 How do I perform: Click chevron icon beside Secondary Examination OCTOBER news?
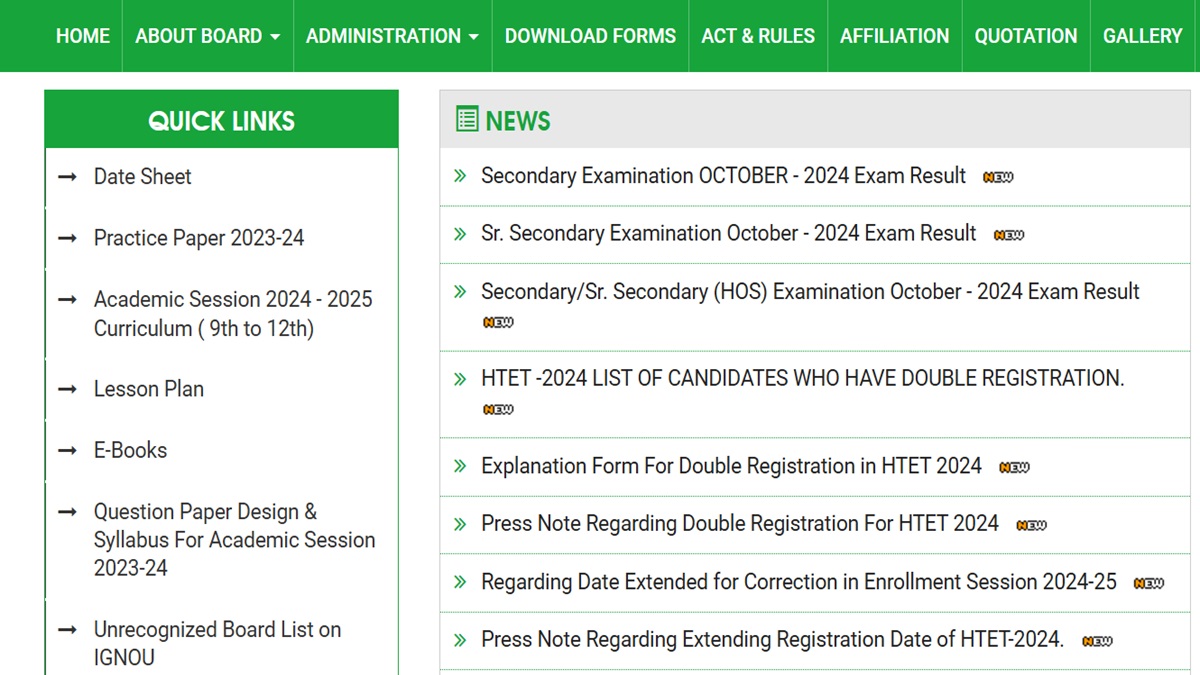[460, 176]
